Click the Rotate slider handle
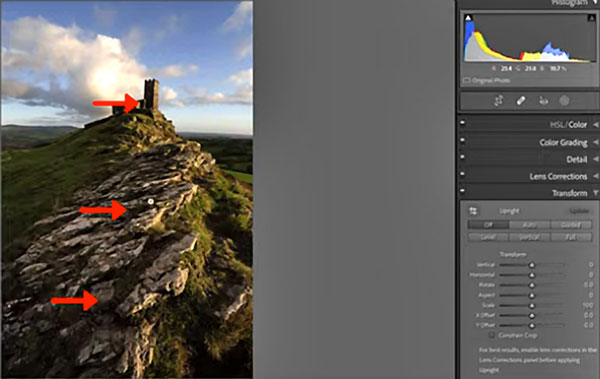This screenshot has width=600, height=379. (532, 285)
